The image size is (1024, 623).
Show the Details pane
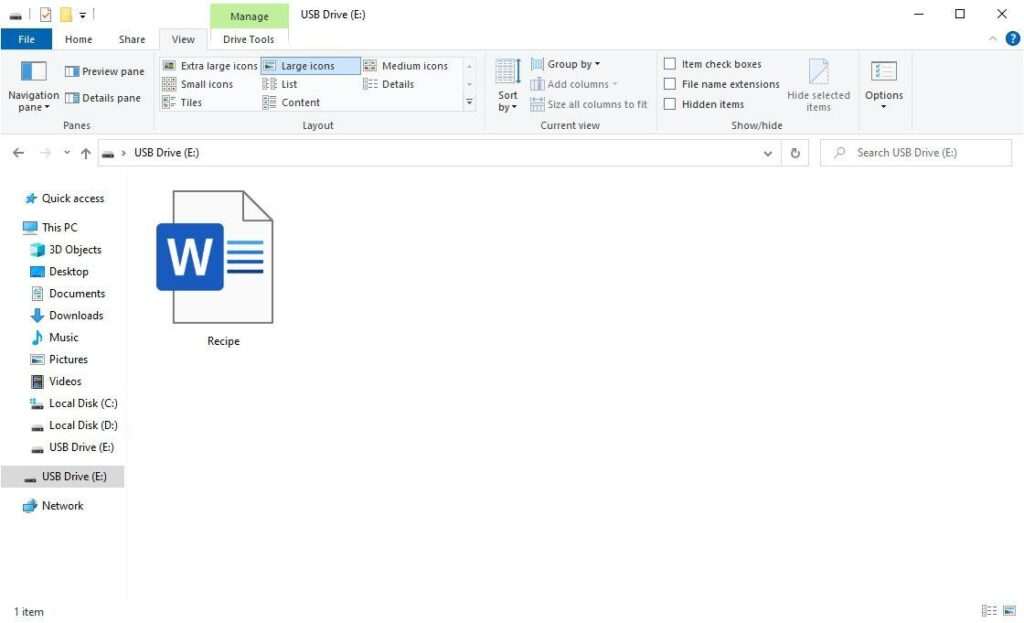pyautogui.click(x=103, y=98)
